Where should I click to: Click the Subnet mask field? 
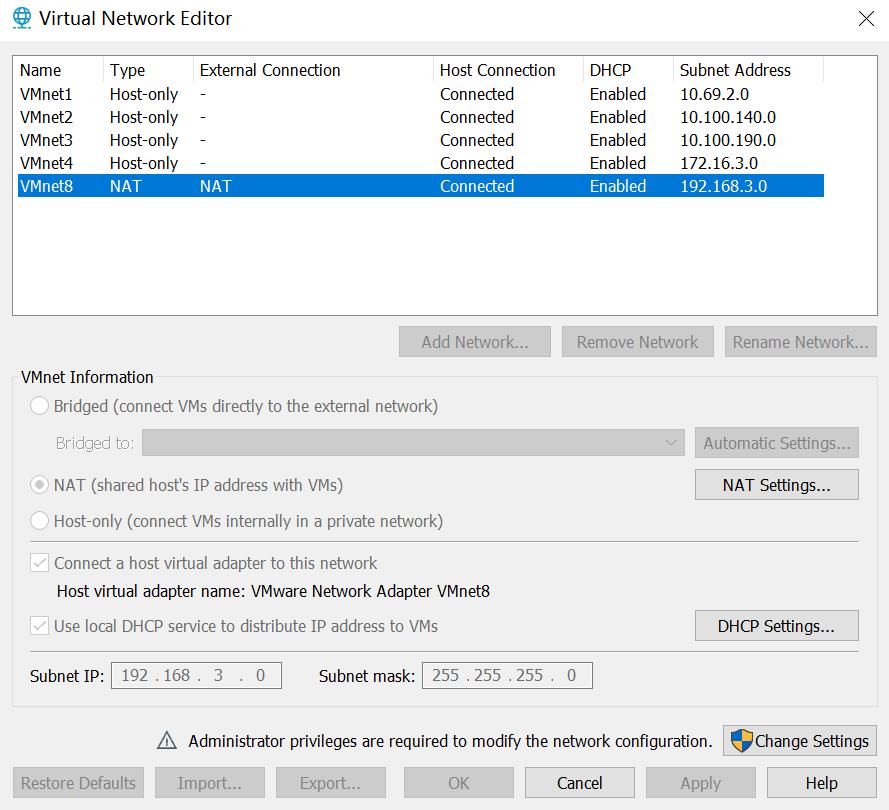pyautogui.click(x=507, y=676)
